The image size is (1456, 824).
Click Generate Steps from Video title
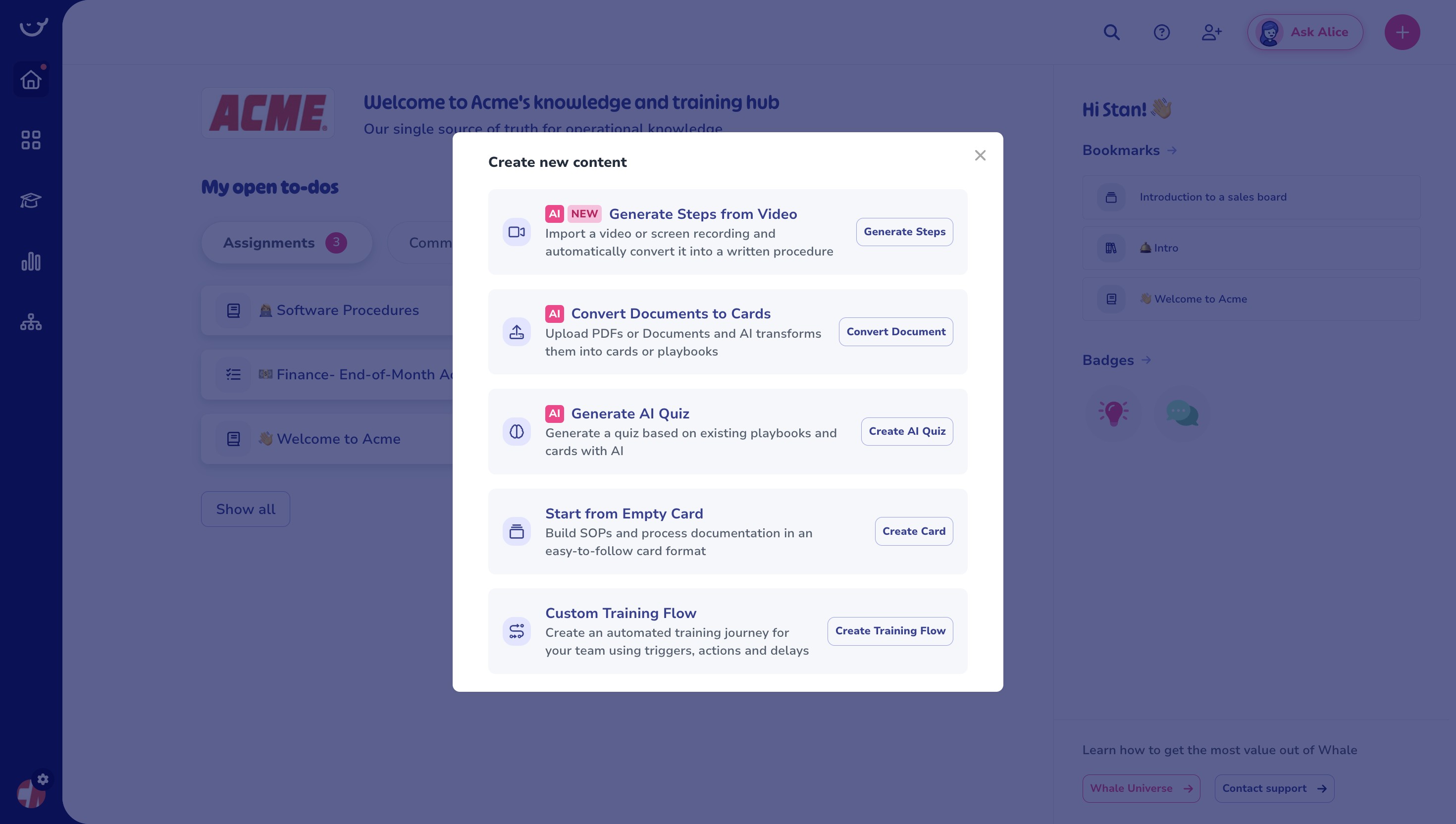(x=703, y=214)
